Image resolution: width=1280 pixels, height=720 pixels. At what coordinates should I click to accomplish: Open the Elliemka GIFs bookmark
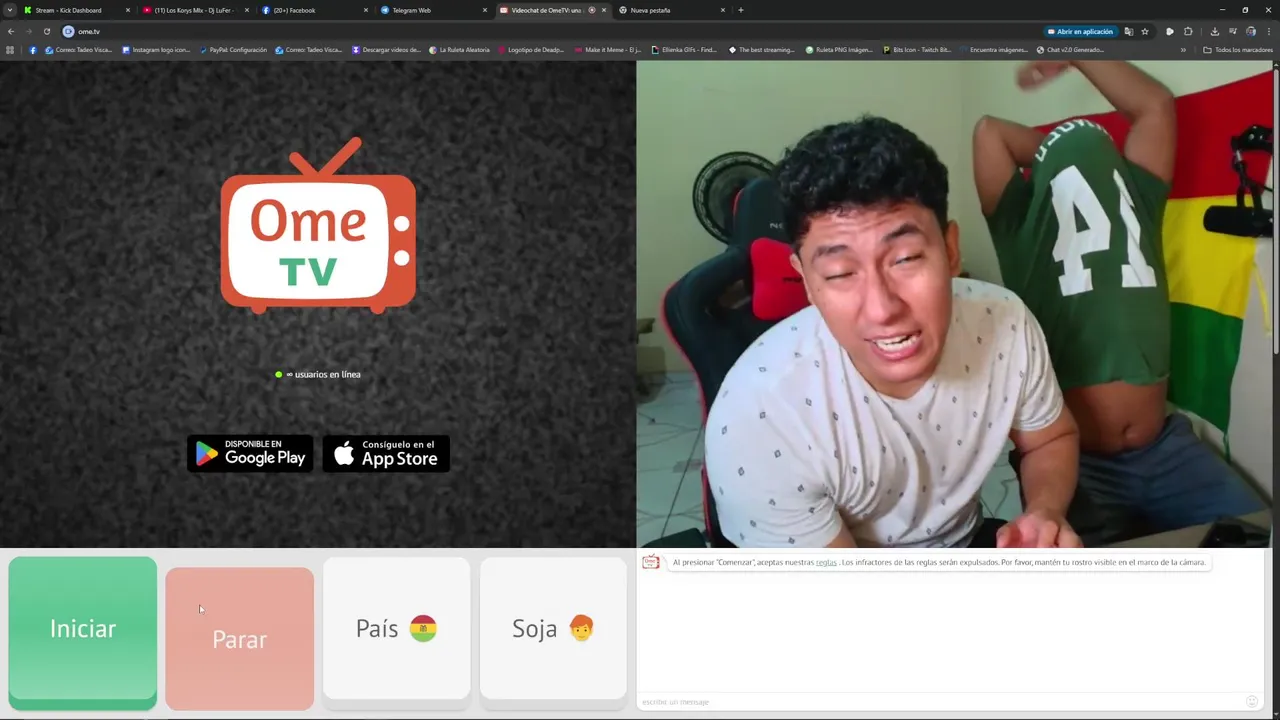[684, 50]
